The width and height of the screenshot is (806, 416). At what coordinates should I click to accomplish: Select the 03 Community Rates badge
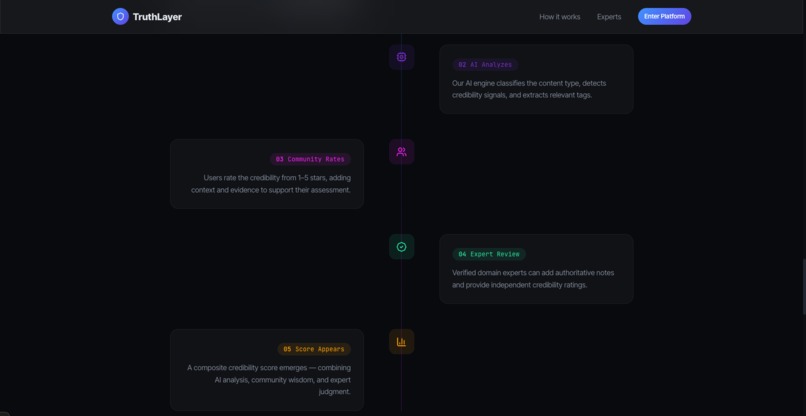tap(310, 159)
